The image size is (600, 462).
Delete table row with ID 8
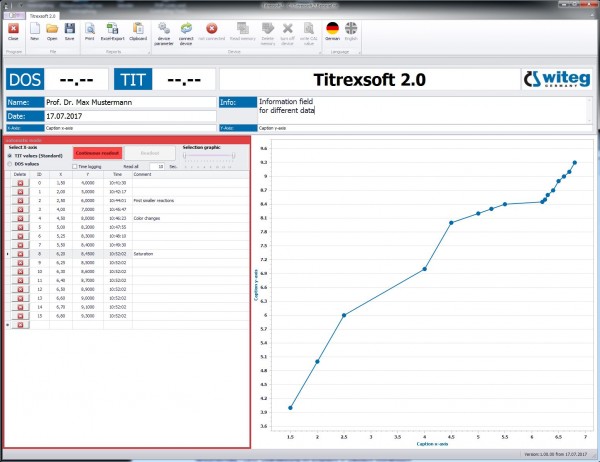(20, 254)
